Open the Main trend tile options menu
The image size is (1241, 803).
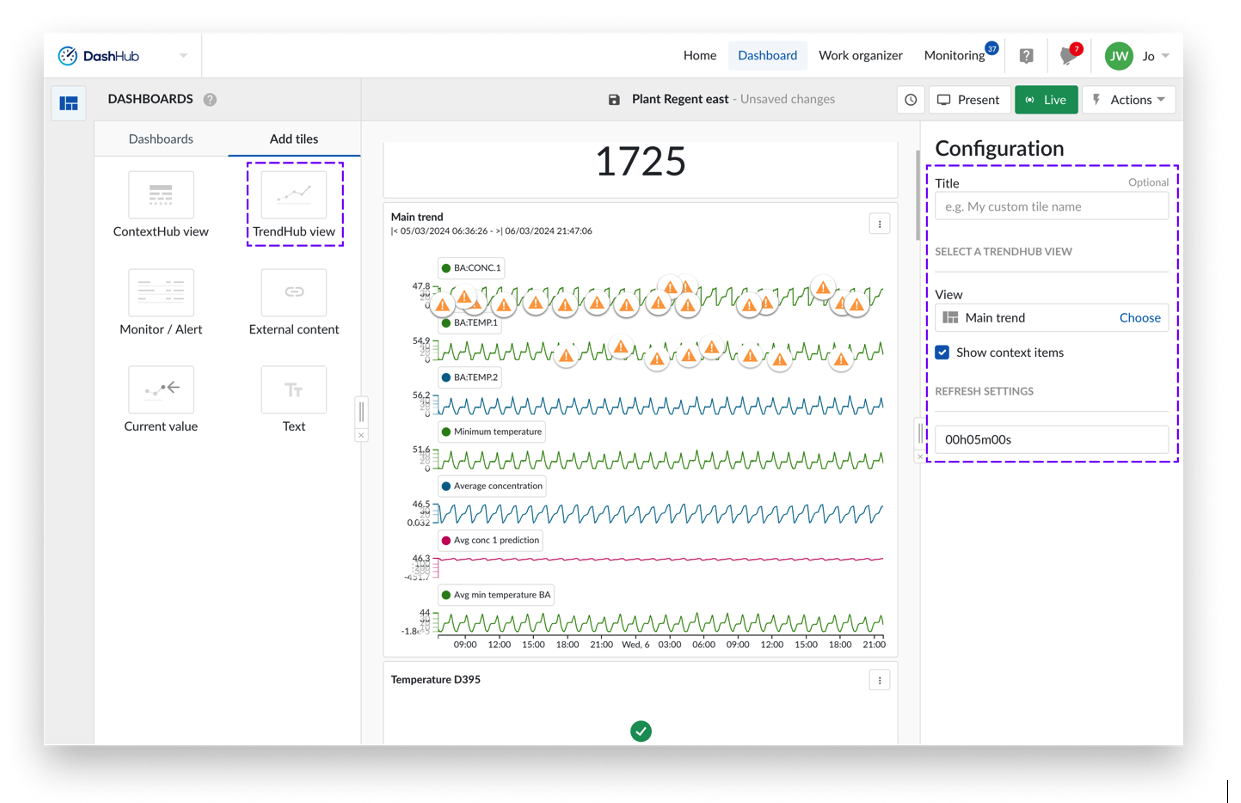click(879, 223)
